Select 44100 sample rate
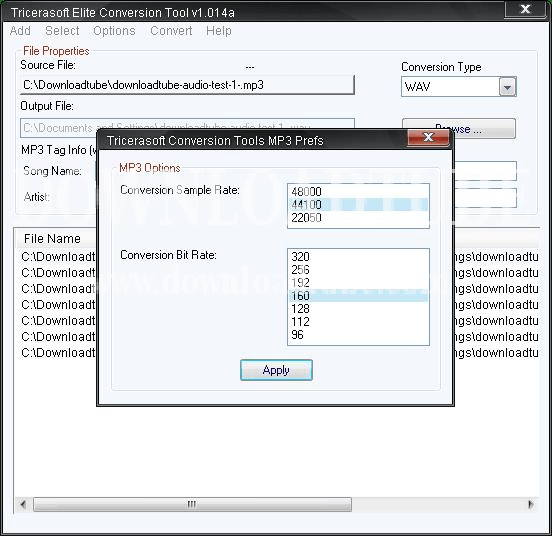The image size is (552, 536). [x=358, y=204]
